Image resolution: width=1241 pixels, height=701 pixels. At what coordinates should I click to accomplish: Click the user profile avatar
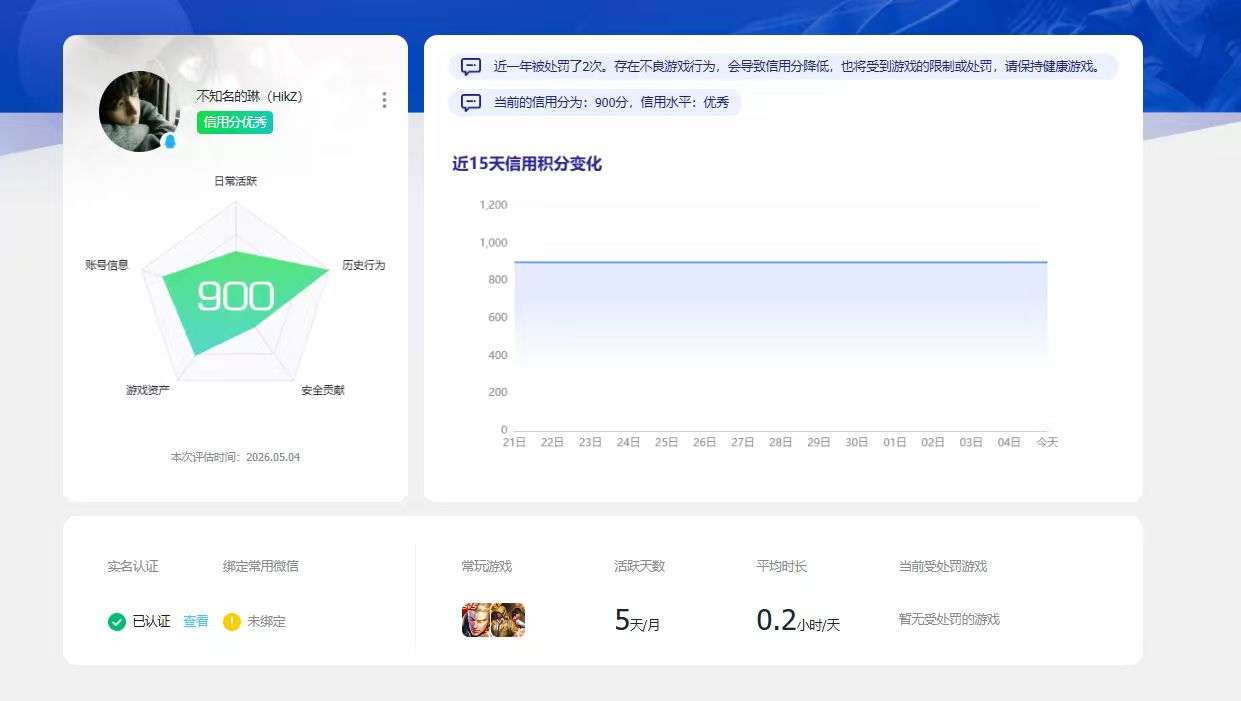(140, 111)
